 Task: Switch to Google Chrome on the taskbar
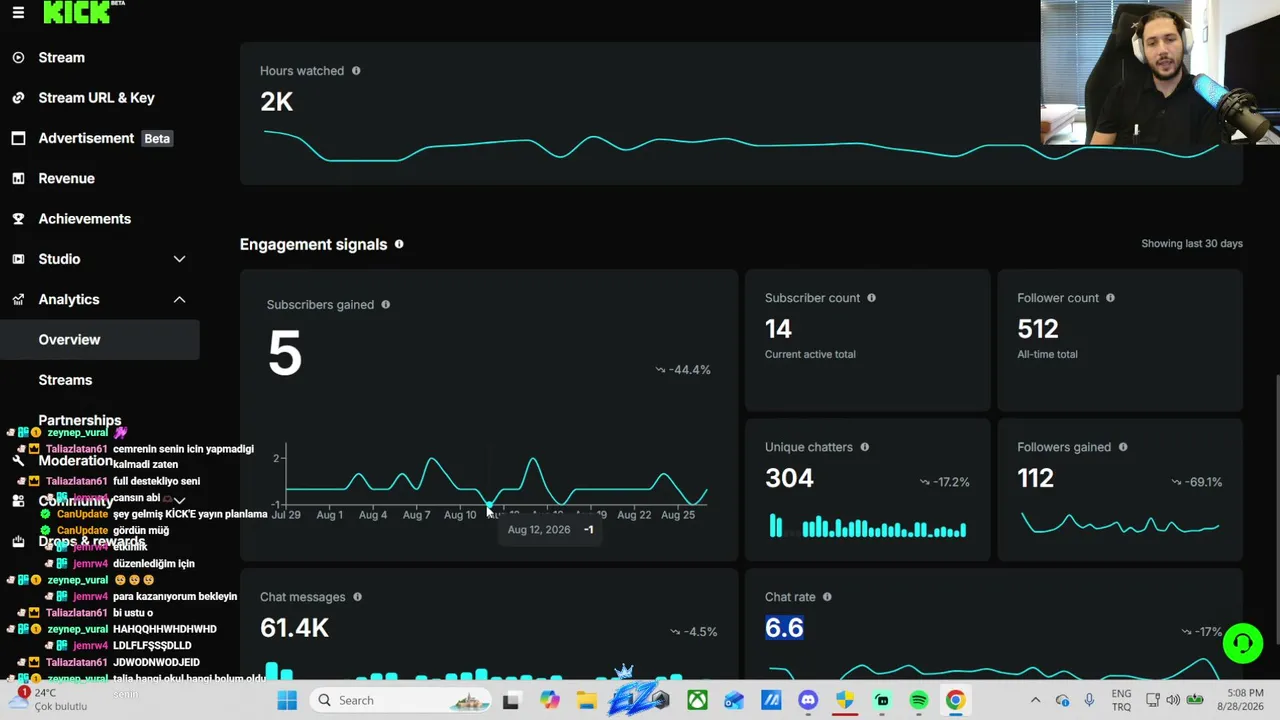click(x=956, y=700)
